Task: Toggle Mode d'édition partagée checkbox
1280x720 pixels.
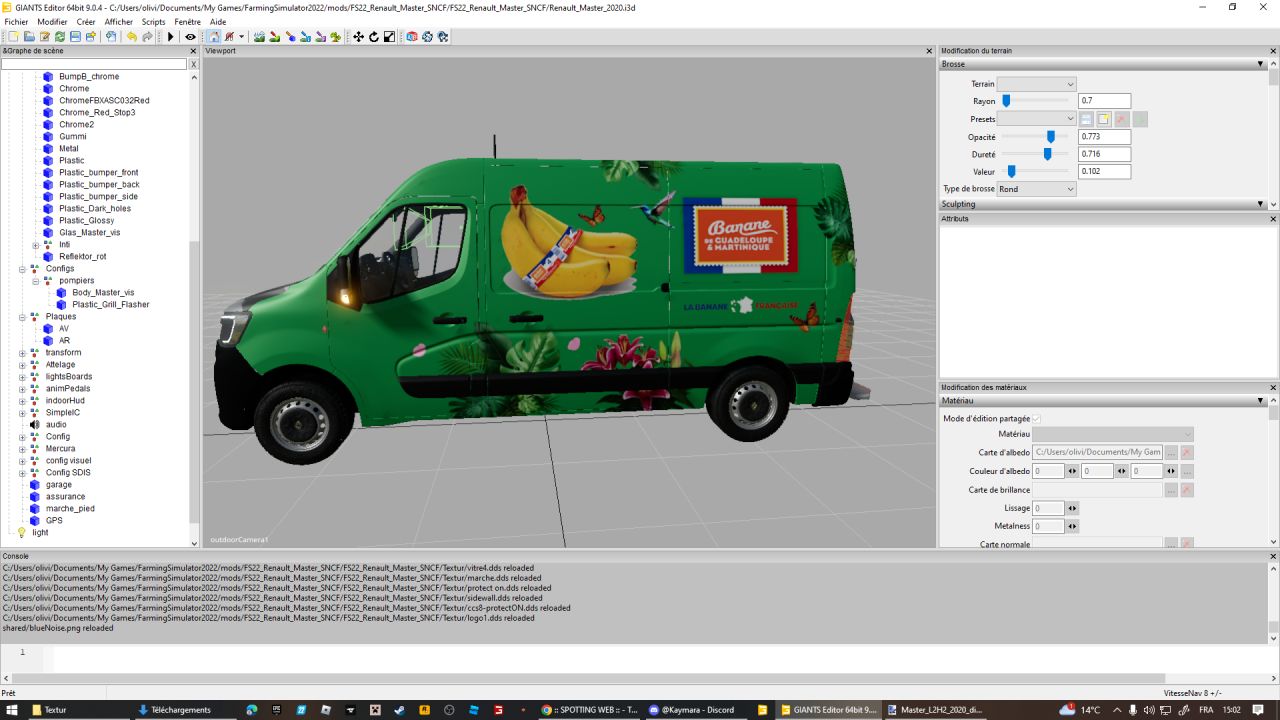Action: coord(1036,419)
